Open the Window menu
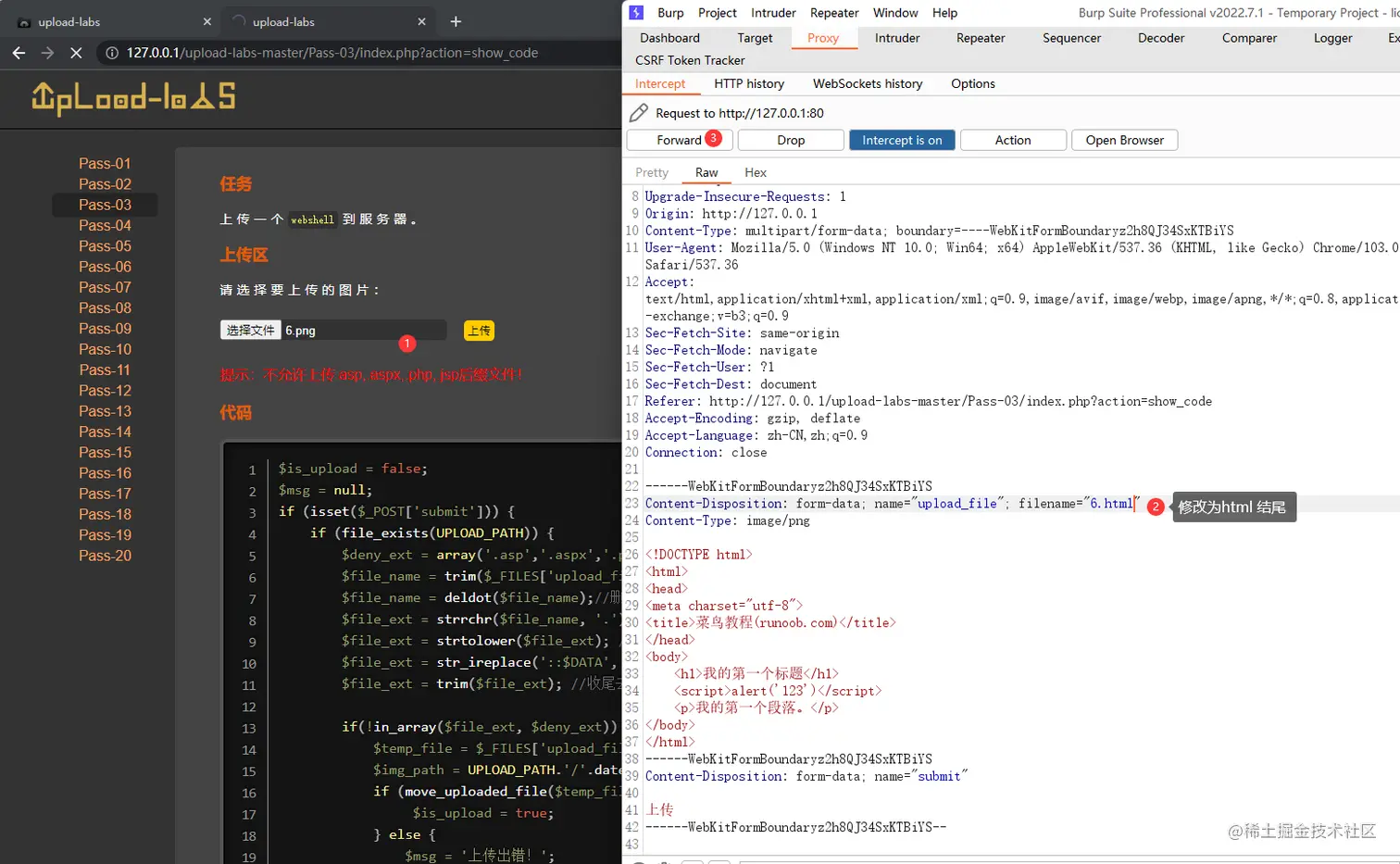Image resolution: width=1400 pixels, height=864 pixels. [895, 13]
